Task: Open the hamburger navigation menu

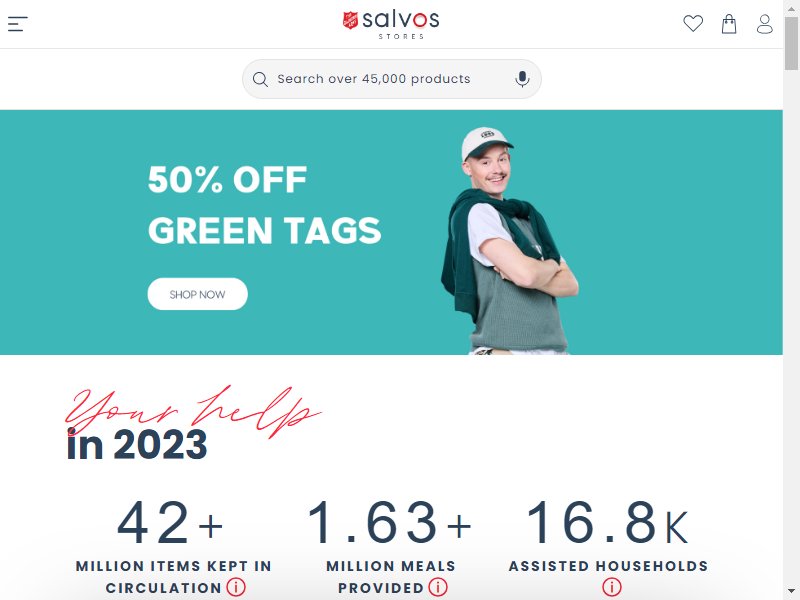Action: tap(17, 23)
